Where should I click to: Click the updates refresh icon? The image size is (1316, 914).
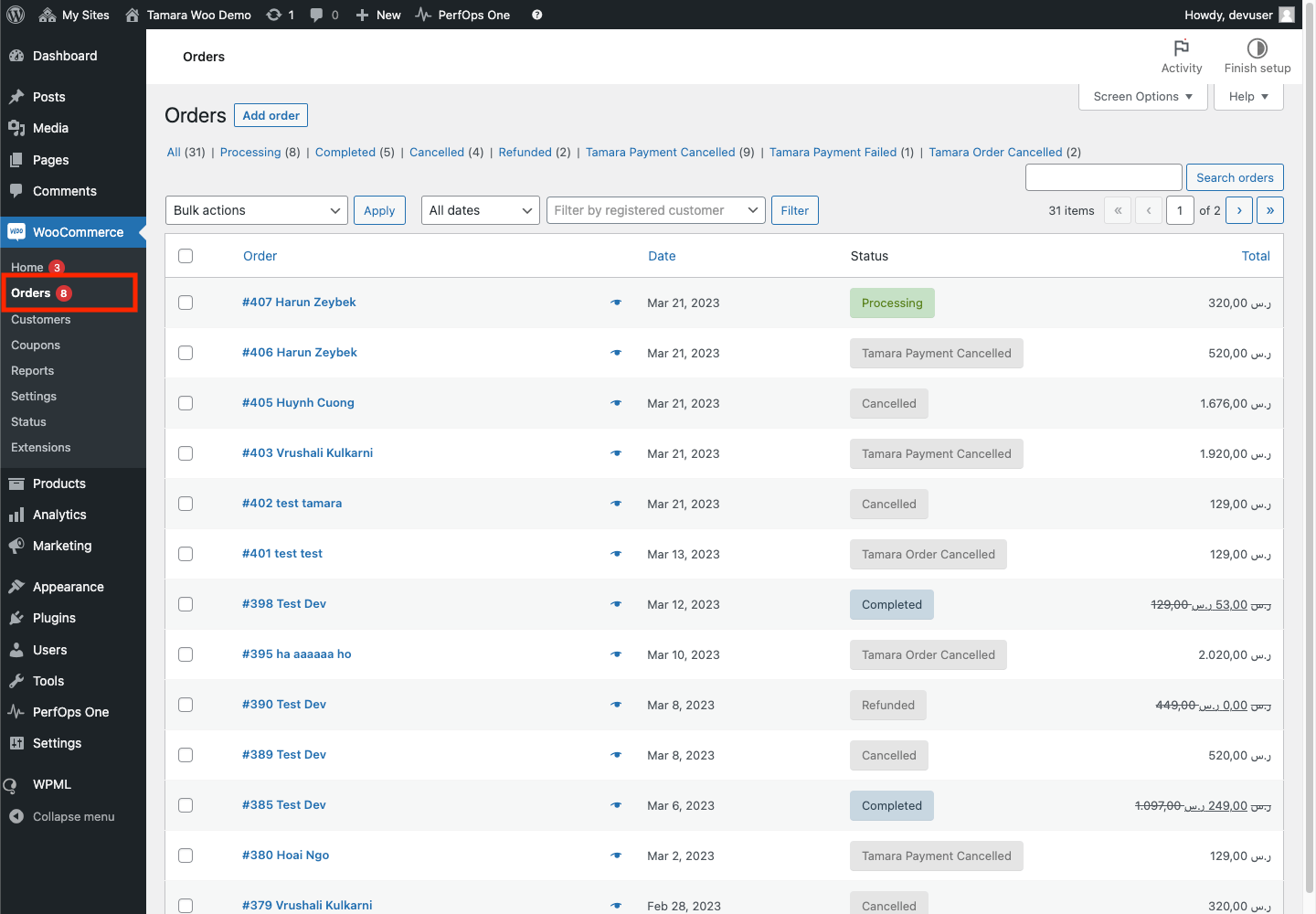coord(273,15)
